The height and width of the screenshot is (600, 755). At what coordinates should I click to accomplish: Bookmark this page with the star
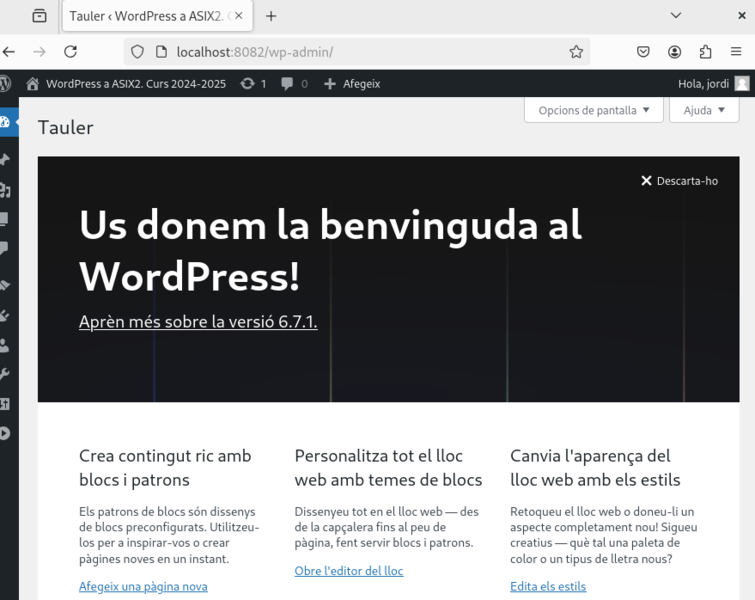(576, 52)
